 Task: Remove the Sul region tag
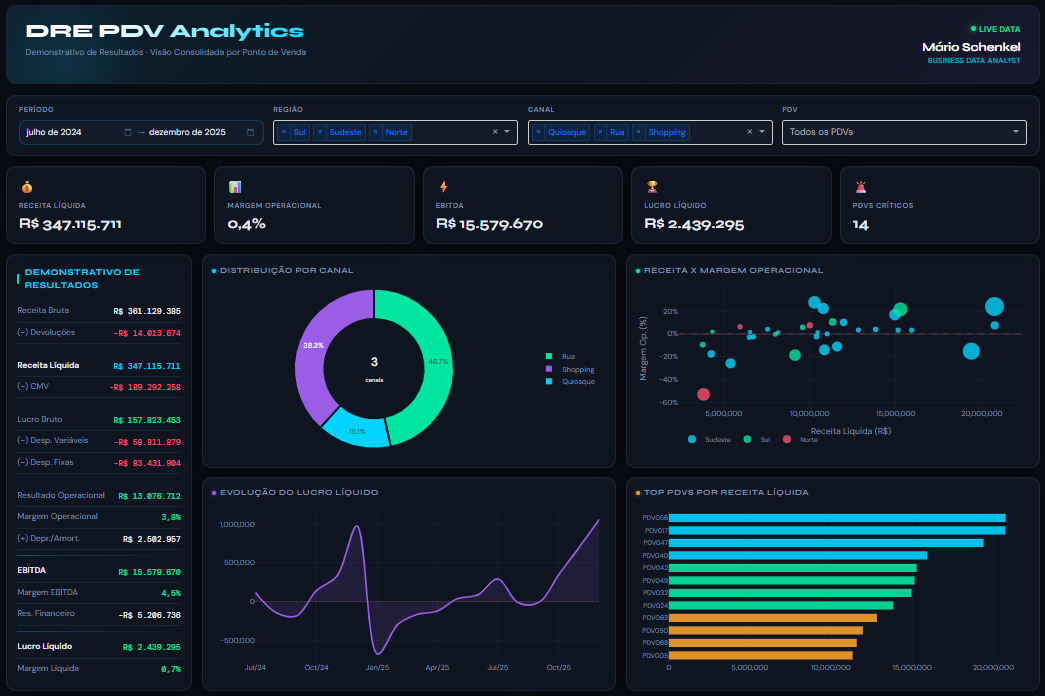pos(284,132)
